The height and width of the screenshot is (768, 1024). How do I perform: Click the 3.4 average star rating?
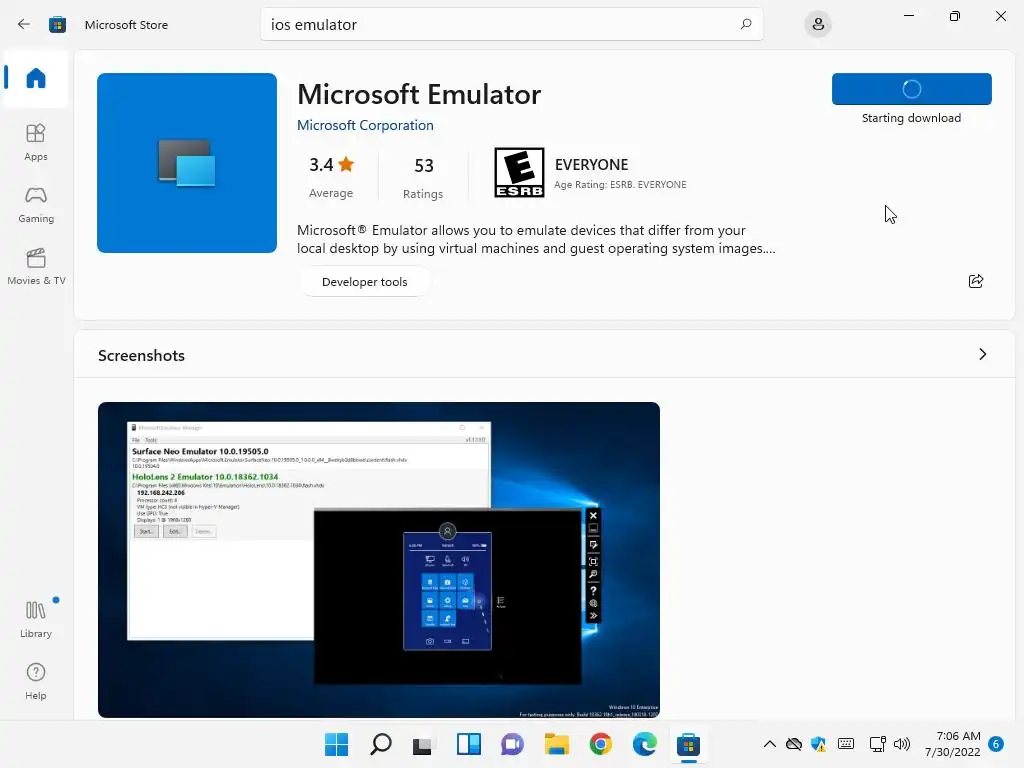pos(331,165)
